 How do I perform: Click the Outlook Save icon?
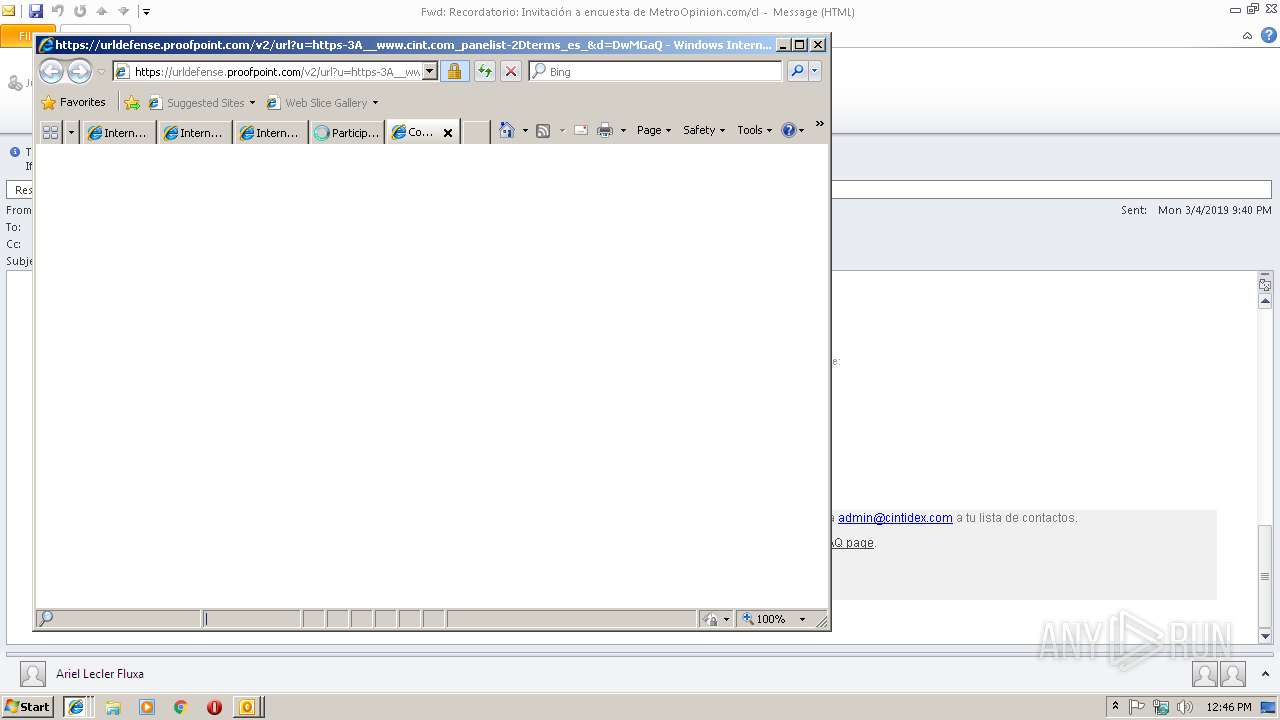36,11
